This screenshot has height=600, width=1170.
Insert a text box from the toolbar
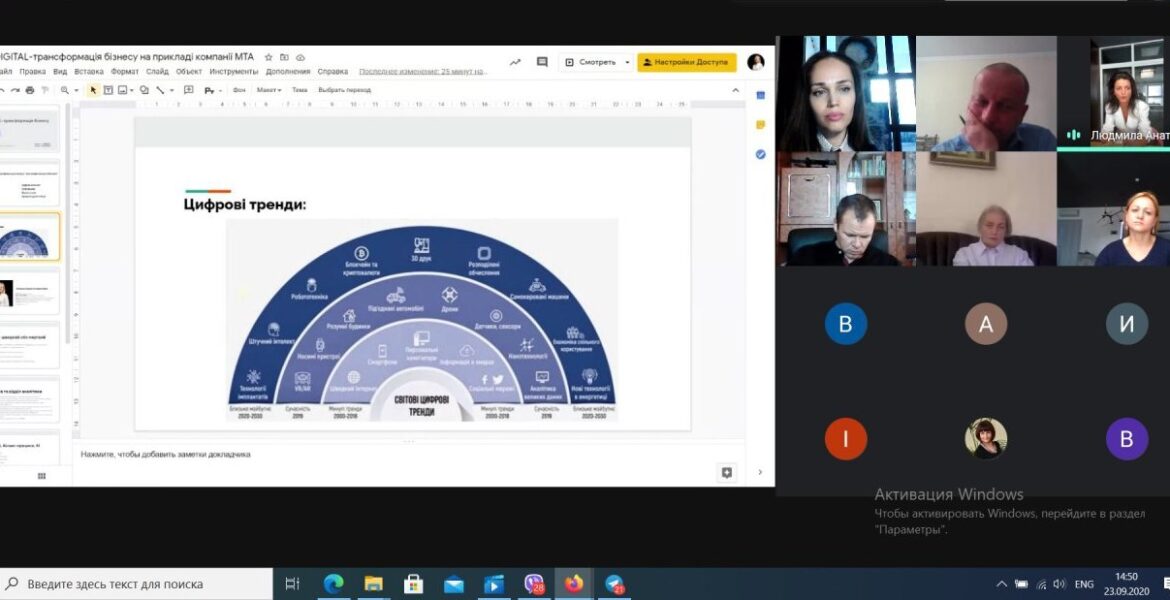108,90
